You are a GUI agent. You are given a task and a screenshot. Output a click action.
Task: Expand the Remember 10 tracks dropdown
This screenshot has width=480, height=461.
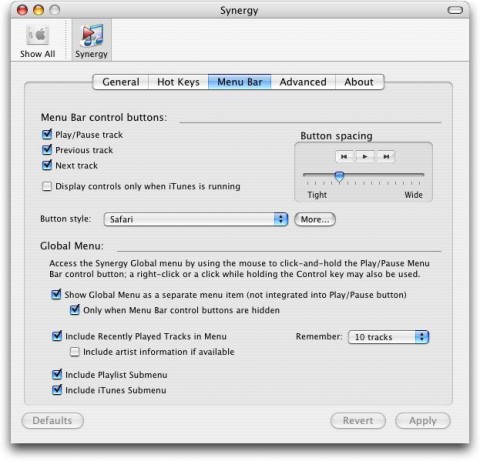[x=388, y=337]
